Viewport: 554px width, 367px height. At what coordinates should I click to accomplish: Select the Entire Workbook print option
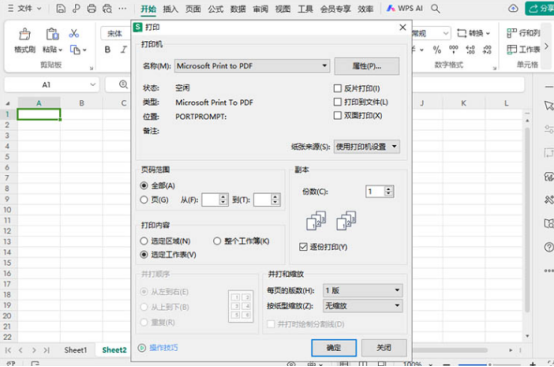point(217,241)
